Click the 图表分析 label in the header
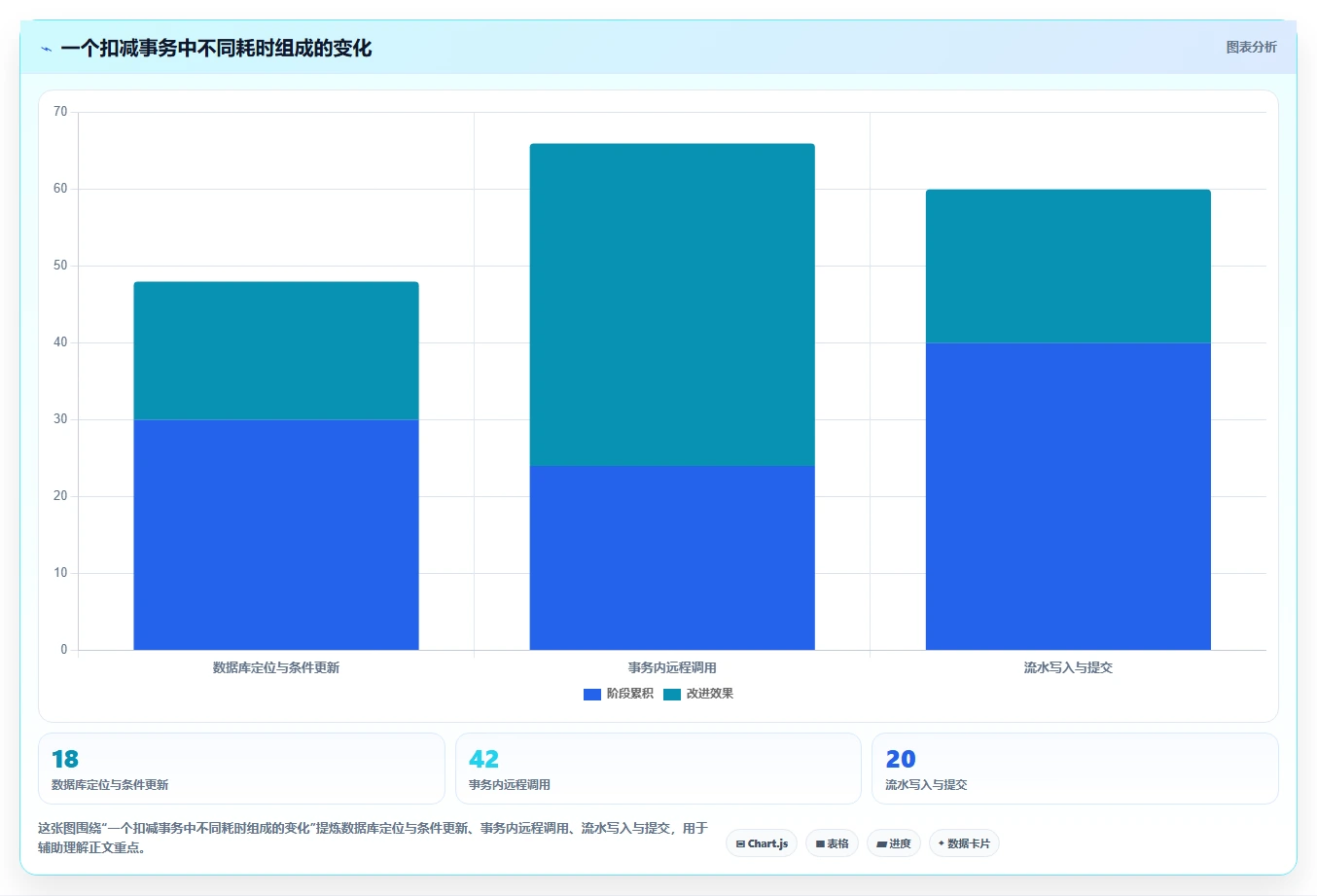Screen dimensions: 1317x896 [x=1251, y=47]
